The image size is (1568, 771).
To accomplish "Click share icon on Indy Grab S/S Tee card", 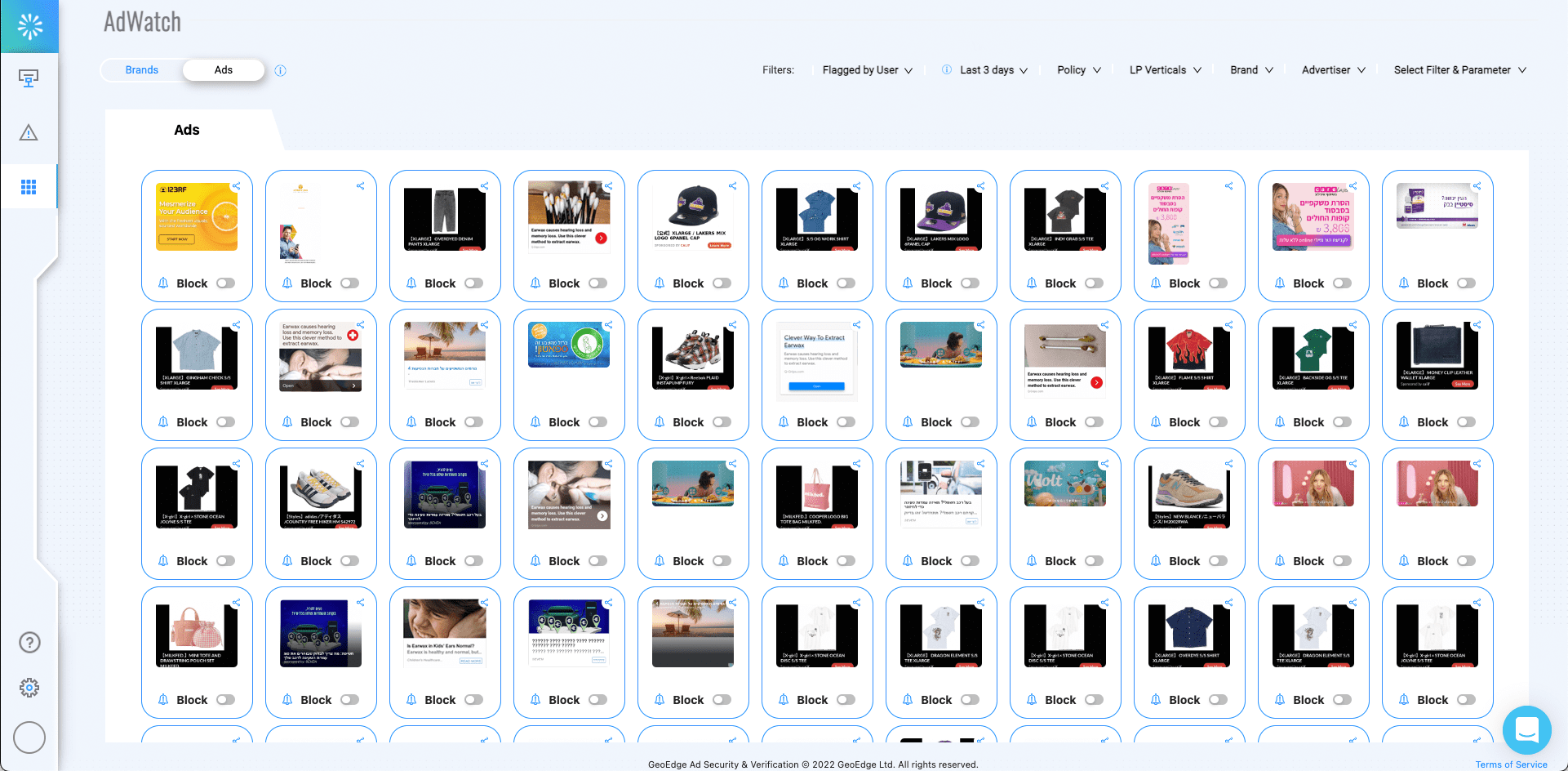I will click(1104, 186).
